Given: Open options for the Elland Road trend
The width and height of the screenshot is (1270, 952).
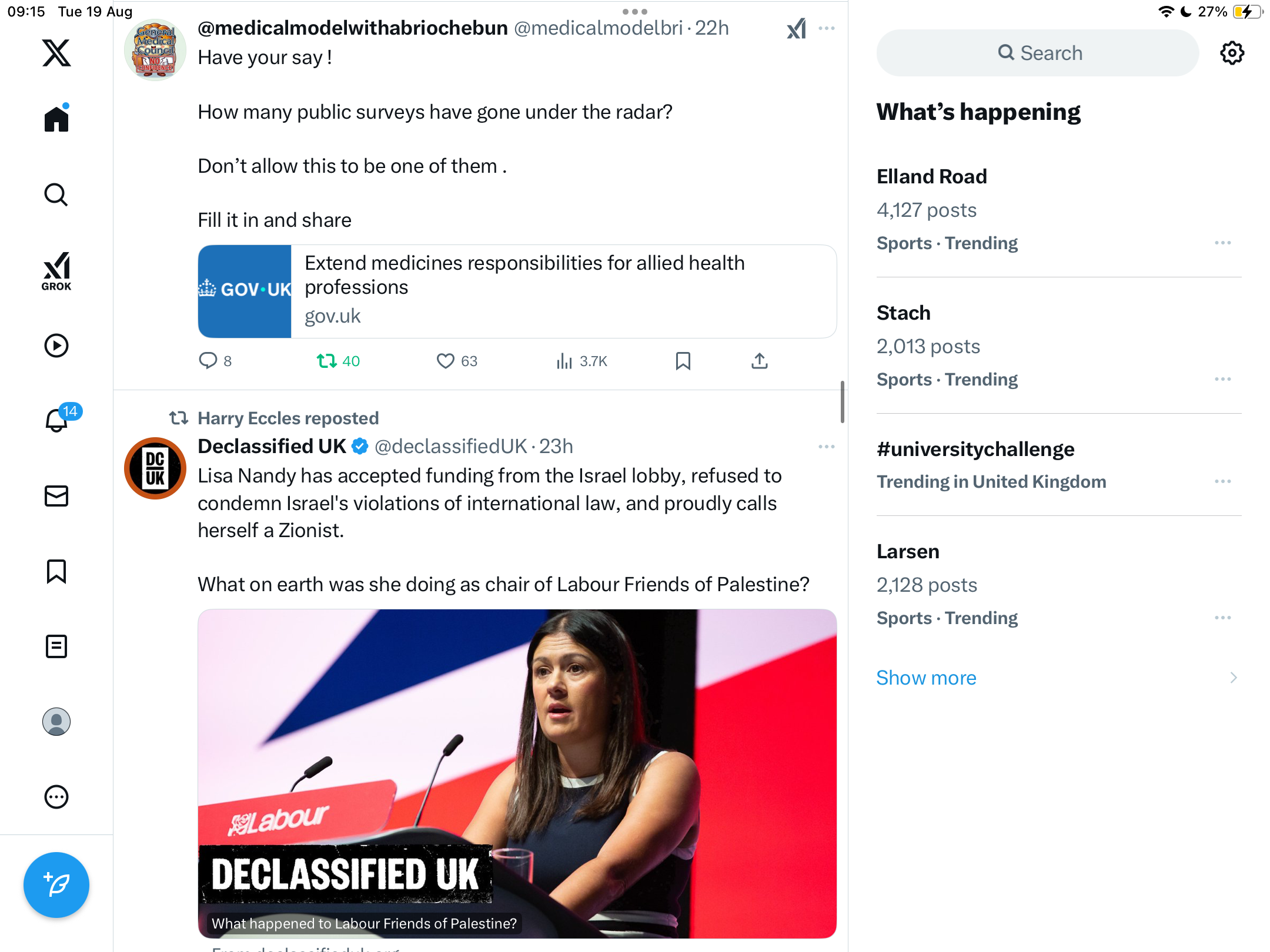Looking at the screenshot, I should pyautogui.click(x=1222, y=243).
